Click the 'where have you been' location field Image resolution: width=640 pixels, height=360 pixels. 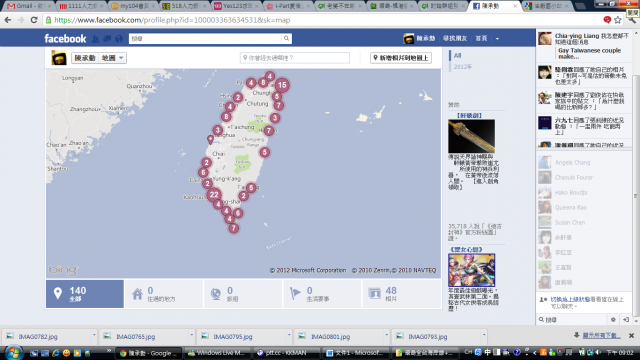[295, 58]
